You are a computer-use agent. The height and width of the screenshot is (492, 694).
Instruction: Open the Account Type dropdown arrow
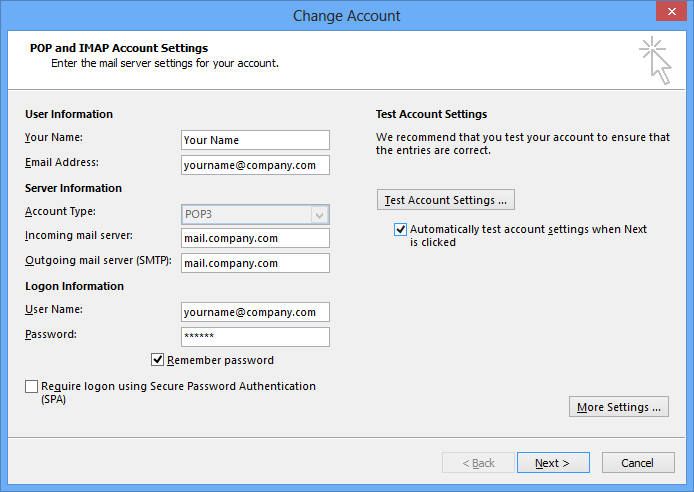point(320,215)
